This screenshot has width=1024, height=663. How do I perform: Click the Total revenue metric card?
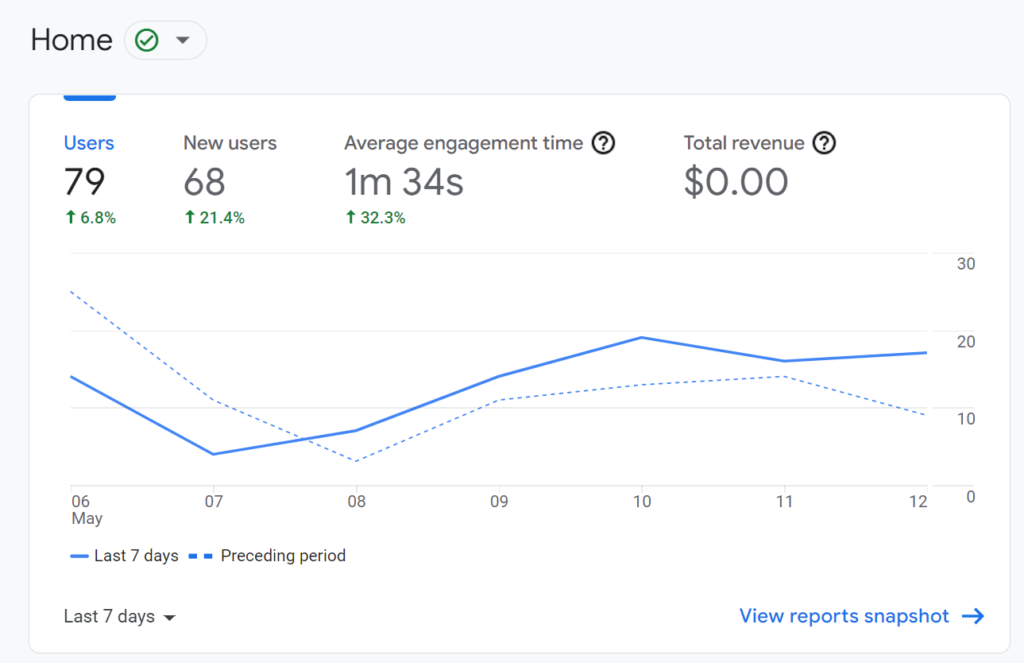736,165
